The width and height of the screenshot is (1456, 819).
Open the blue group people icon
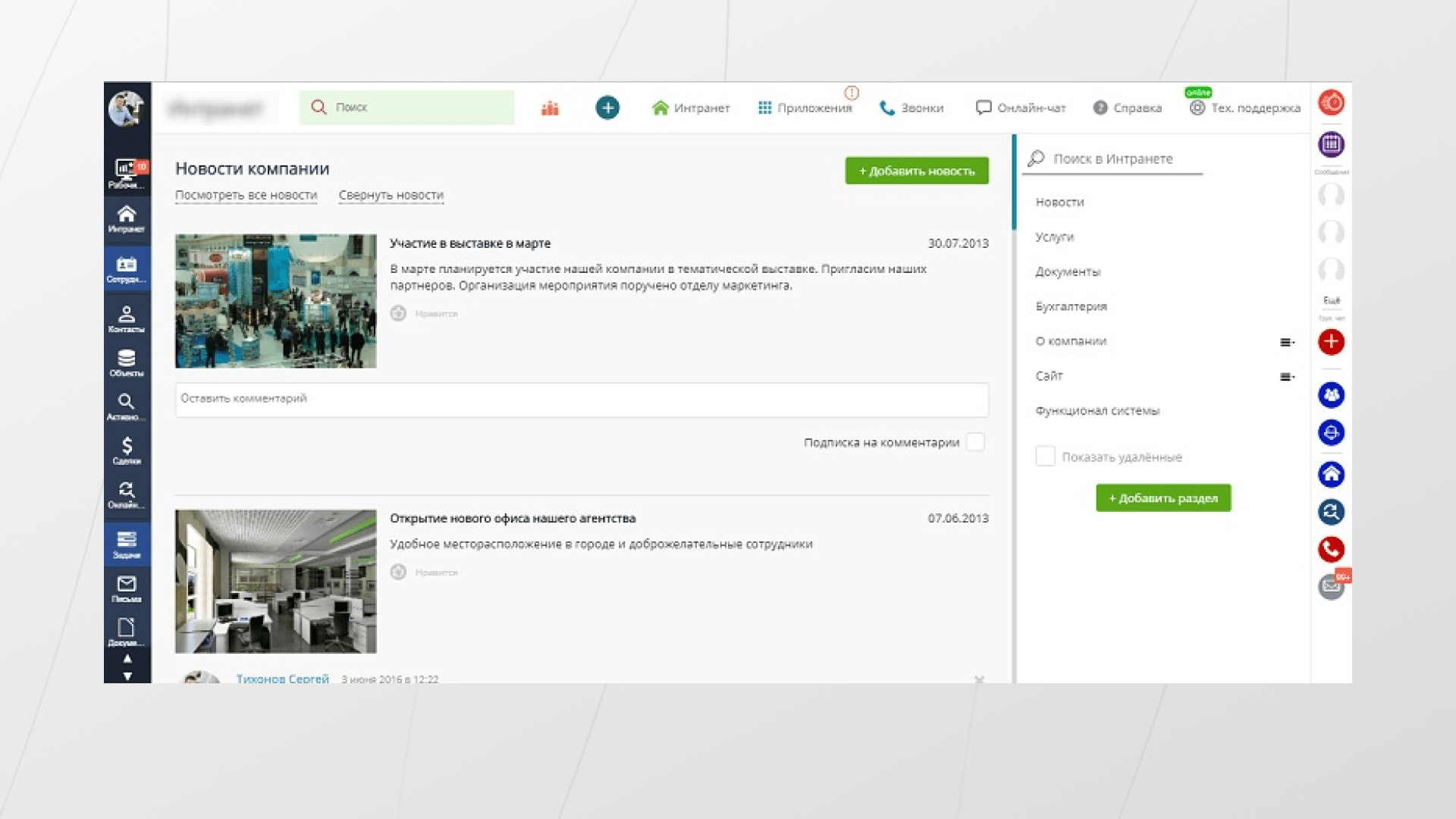pyautogui.click(x=1331, y=395)
